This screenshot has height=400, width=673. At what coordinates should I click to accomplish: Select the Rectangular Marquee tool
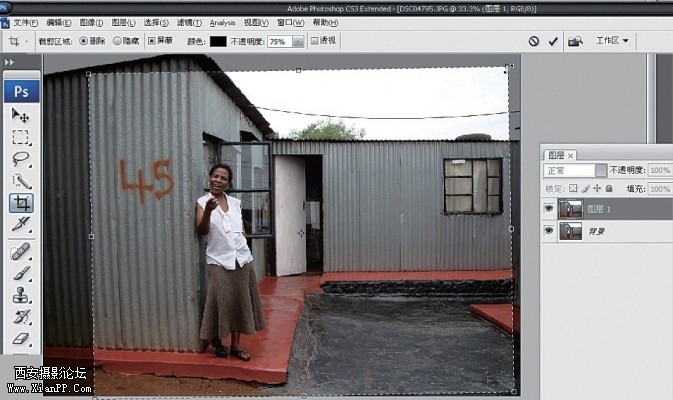pos(20,137)
